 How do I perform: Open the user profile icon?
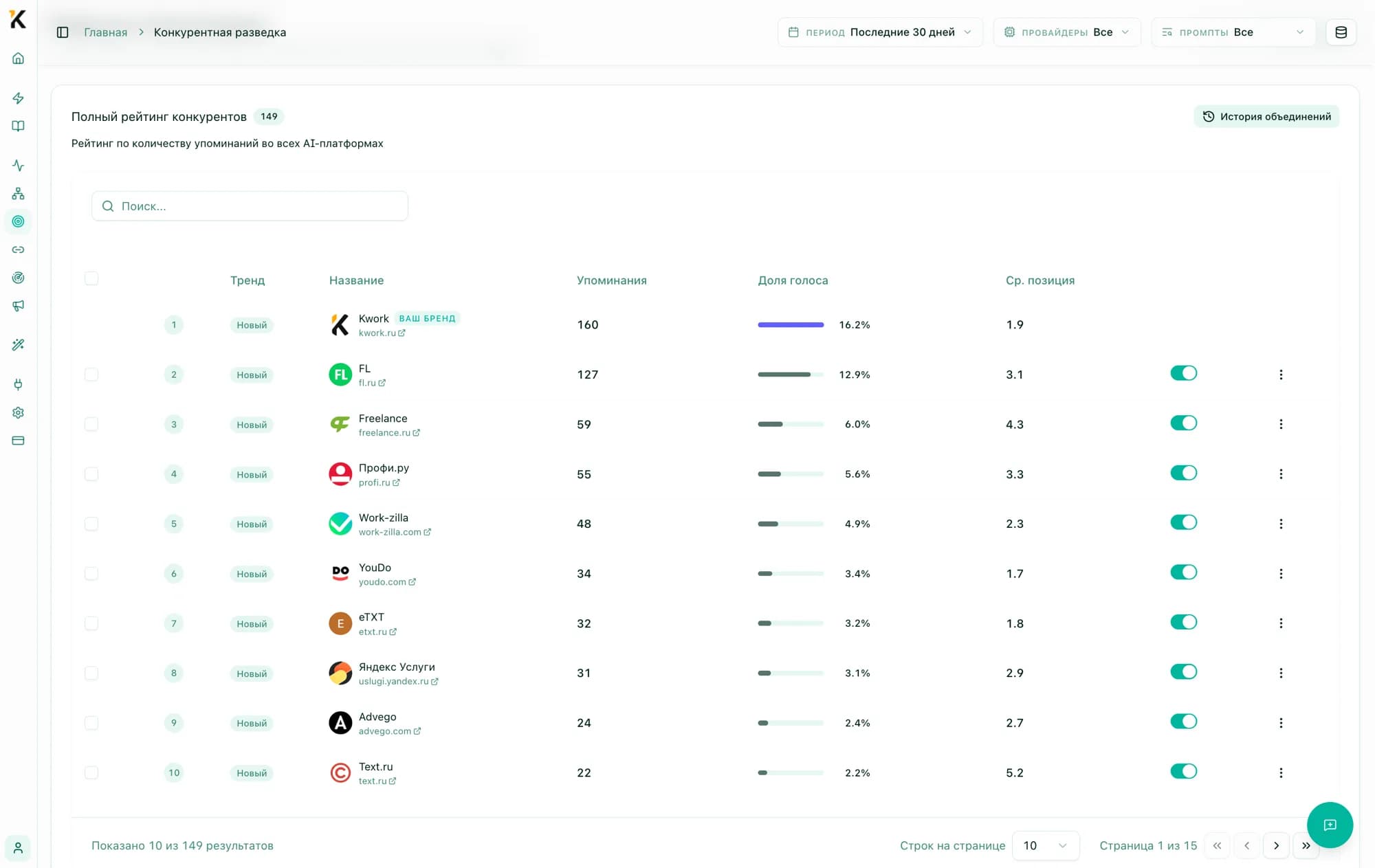(19, 848)
